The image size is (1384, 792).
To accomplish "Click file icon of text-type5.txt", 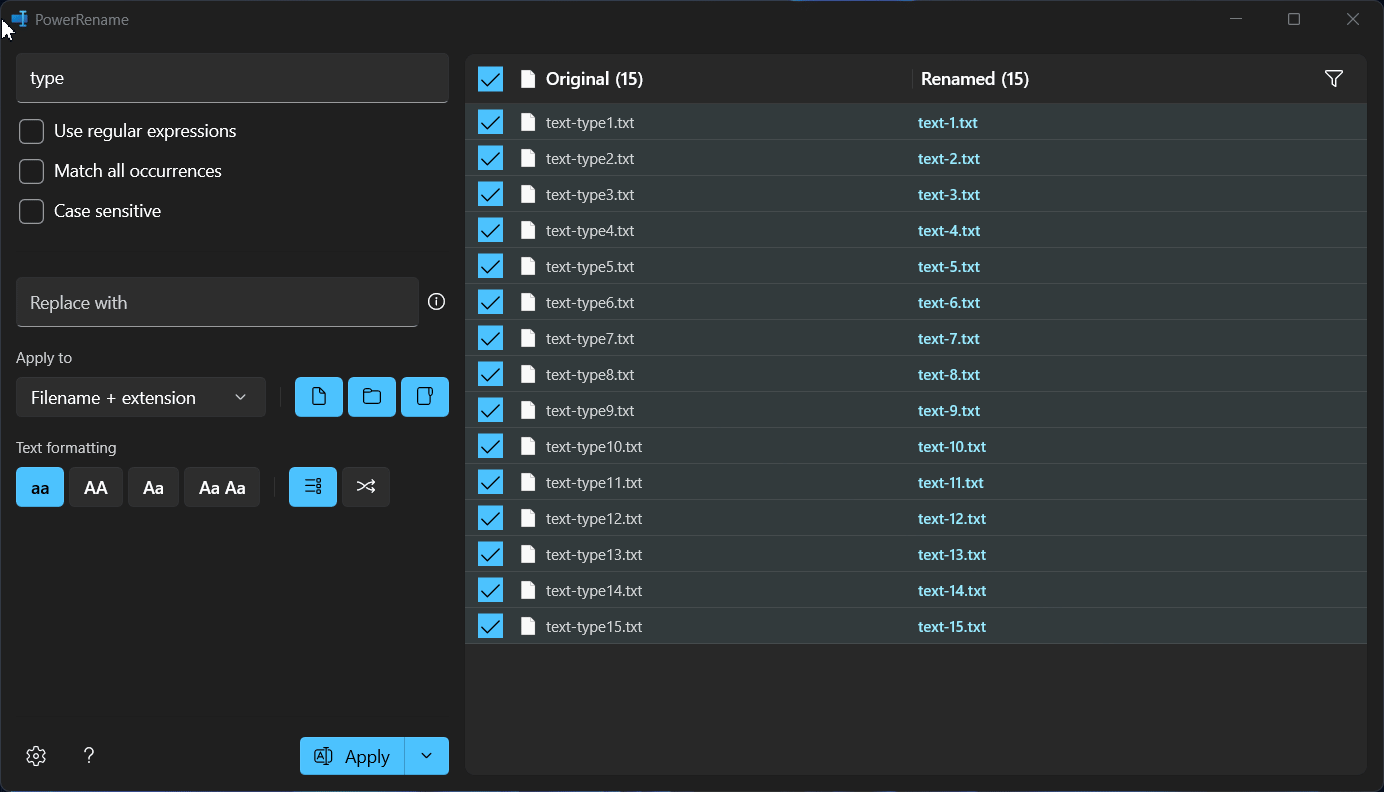I will click(x=528, y=266).
